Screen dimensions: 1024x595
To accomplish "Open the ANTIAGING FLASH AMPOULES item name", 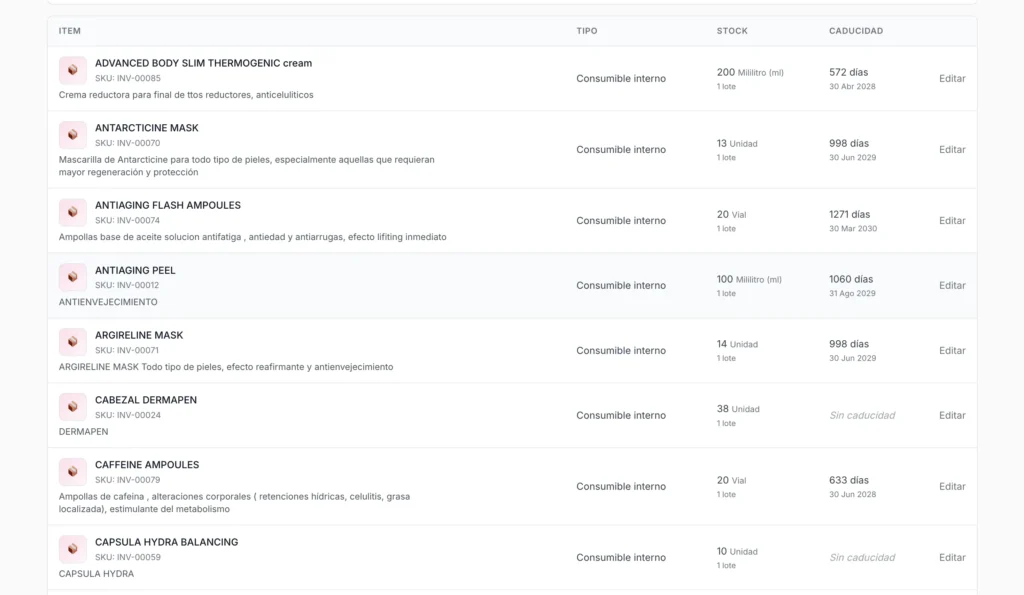I will click(x=168, y=205).
